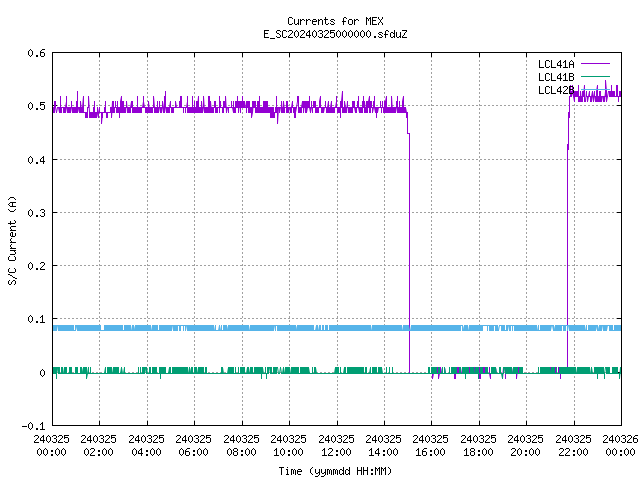Click the 240325 16:00 time tick label
The width and height of the screenshot is (640, 480).
431,446
